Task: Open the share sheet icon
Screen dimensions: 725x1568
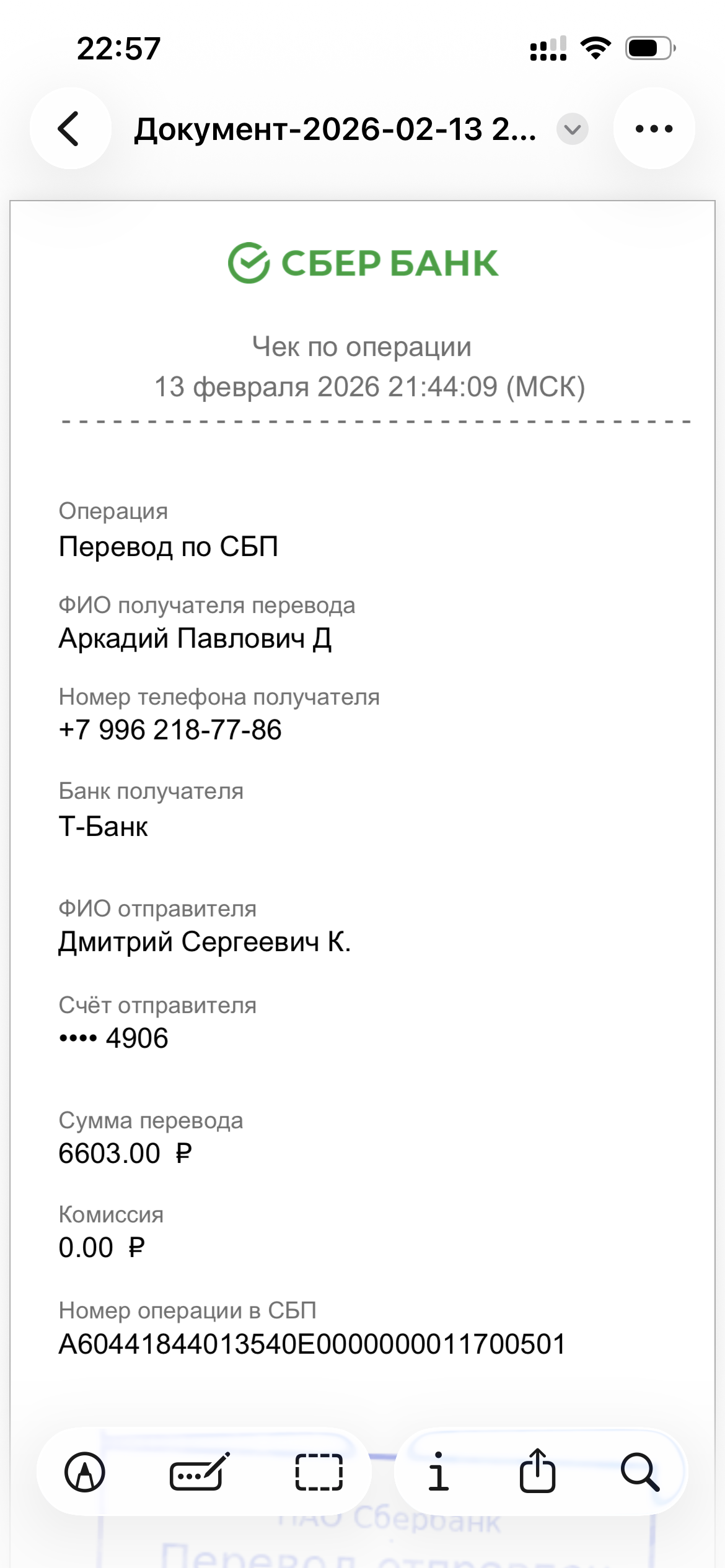Action: click(537, 1471)
